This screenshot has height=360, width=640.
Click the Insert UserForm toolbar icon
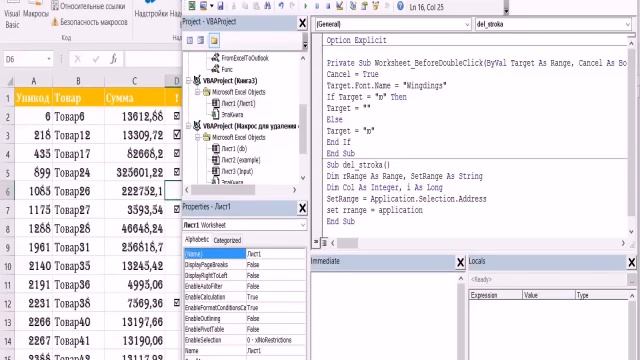(203, 6)
